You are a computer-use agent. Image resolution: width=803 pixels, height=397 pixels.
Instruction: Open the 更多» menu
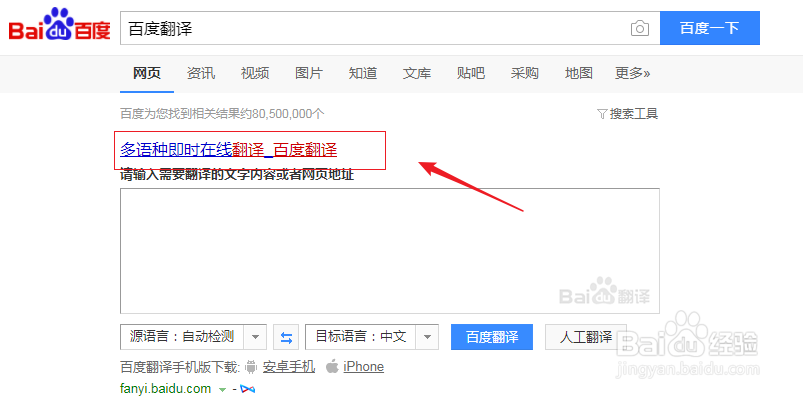[x=632, y=73]
